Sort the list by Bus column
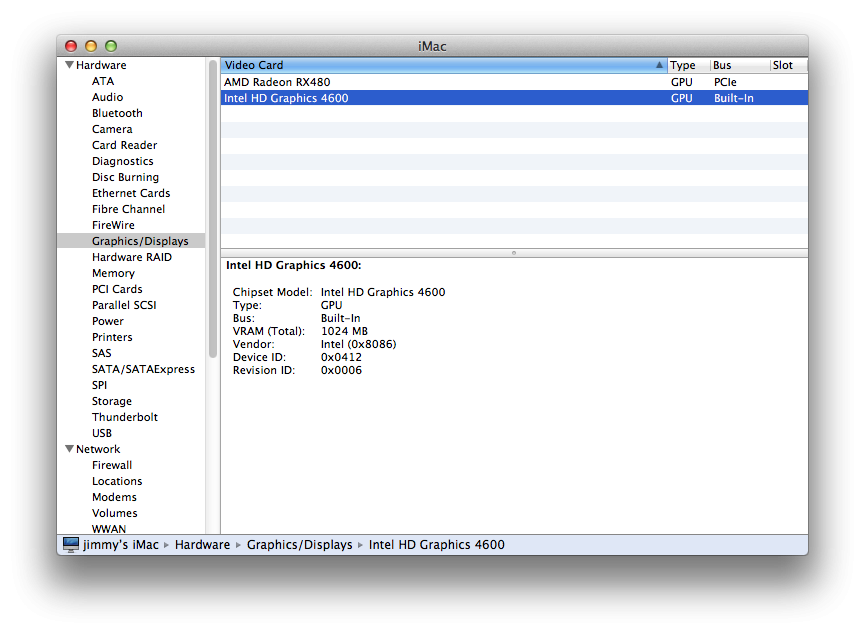This screenshot has height=634, width=865. pos(740,65)
